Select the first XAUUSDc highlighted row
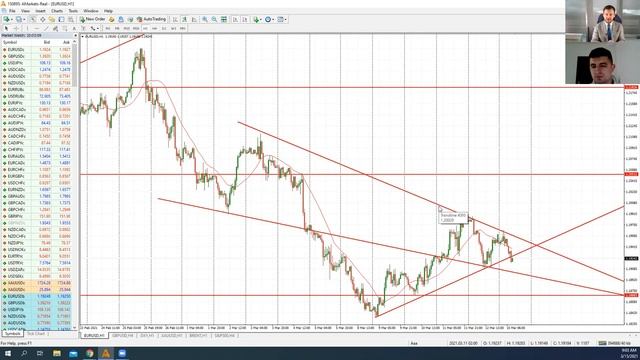Viewport: 640px width, 360px height. [37, 283]
